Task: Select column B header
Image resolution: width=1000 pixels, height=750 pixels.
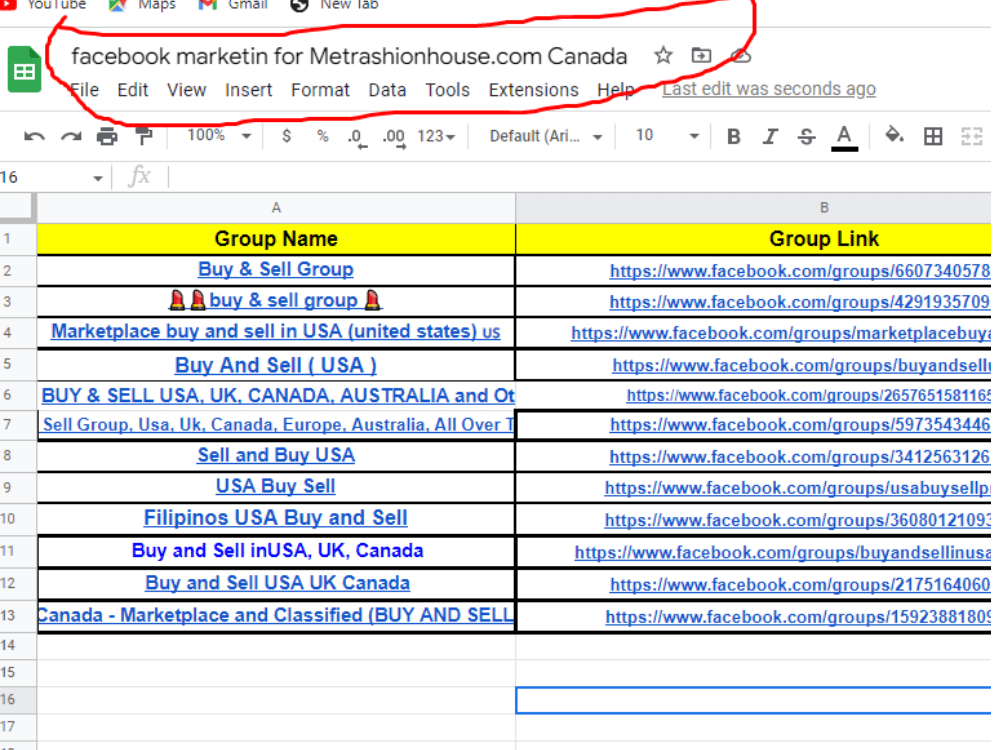Action: pyautogui.click(x=753, y=207)
